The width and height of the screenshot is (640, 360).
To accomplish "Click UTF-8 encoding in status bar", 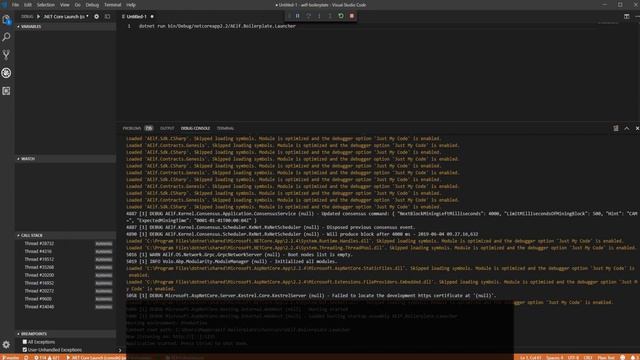I will click(x=573, y=358).
